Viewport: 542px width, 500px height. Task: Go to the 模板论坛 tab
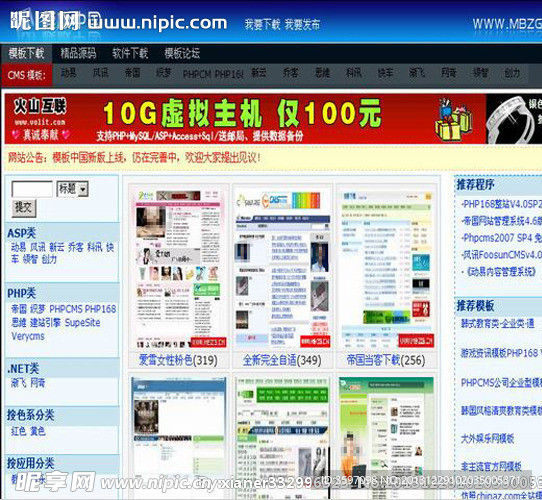(182, 54)
